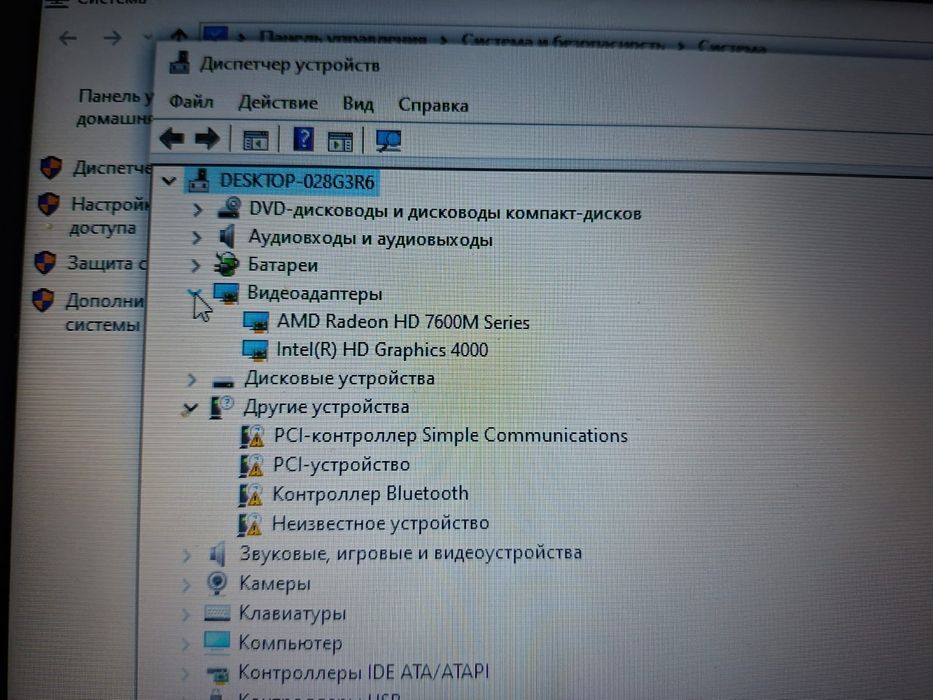This screenshot has width=933, height=700.
Task: Select the Видеоадаптеры category label
Action: 315,293
